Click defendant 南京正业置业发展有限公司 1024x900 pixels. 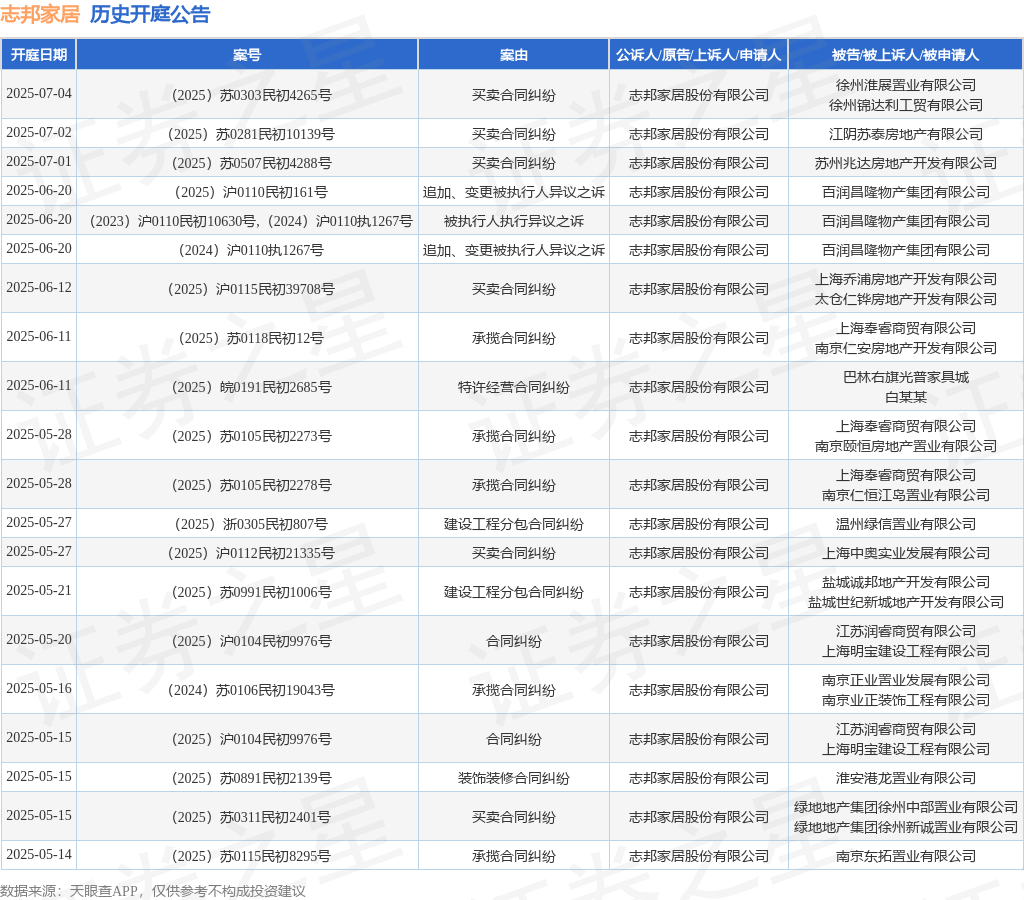[905, 680]
